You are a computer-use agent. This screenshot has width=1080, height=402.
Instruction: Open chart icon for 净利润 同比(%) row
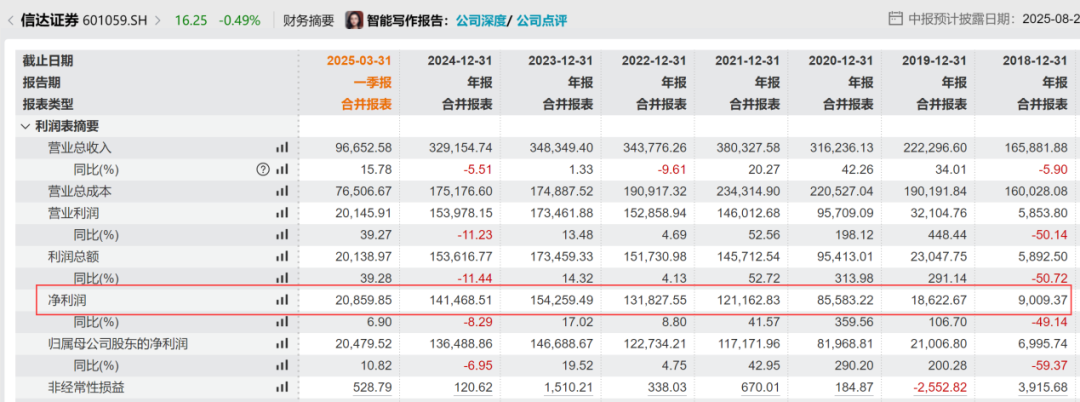(282, 322)
